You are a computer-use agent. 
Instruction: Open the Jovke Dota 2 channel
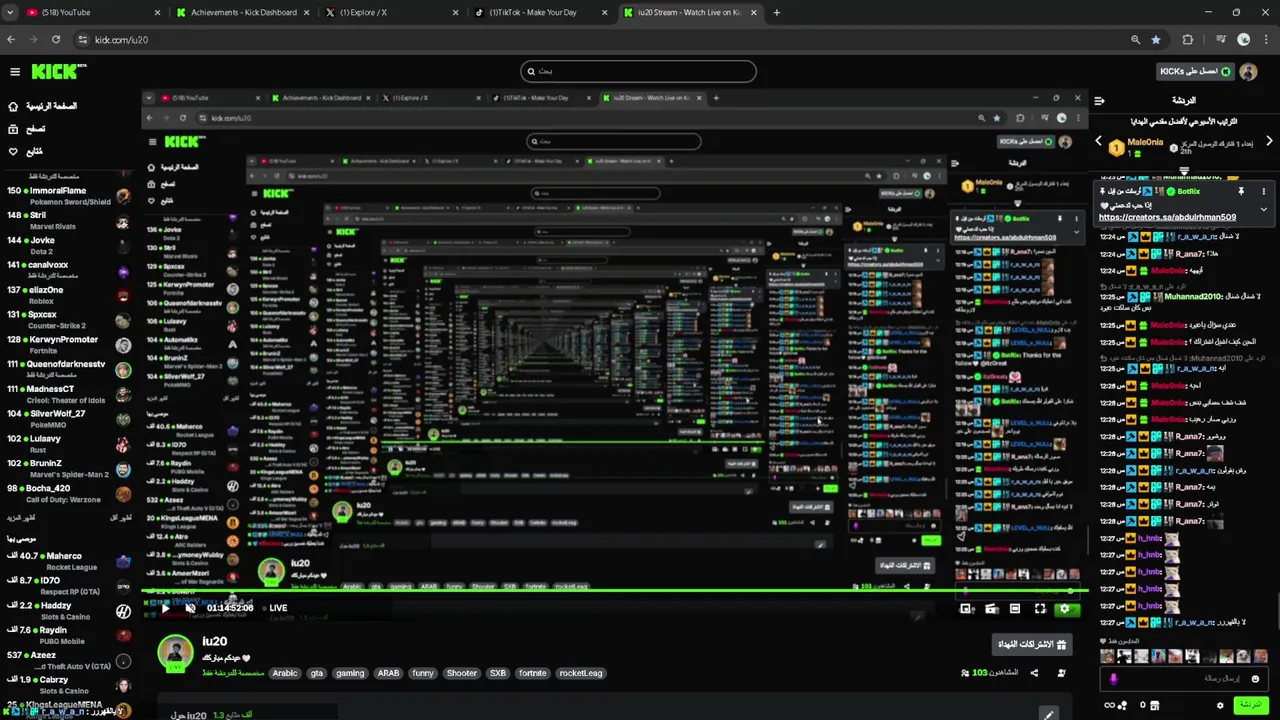[x=68, y=245]
